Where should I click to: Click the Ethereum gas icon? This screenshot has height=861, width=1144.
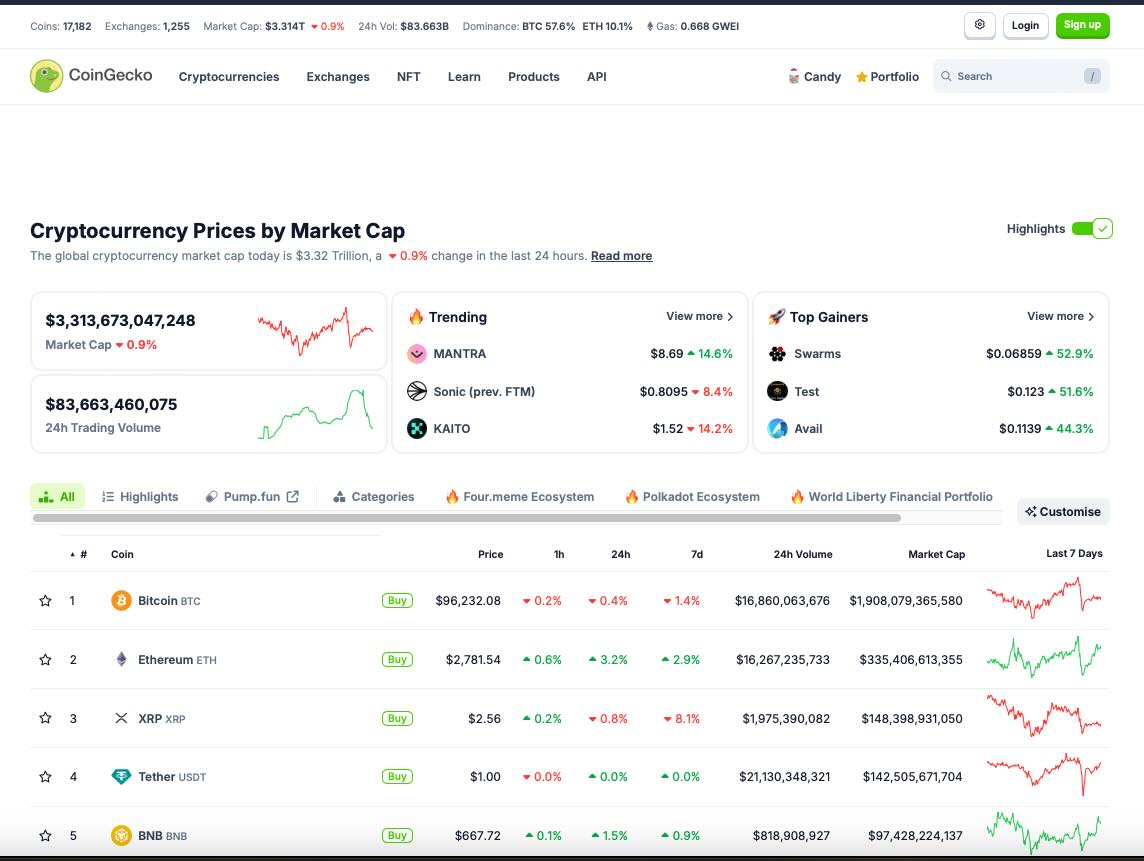(x=649, y=26)
